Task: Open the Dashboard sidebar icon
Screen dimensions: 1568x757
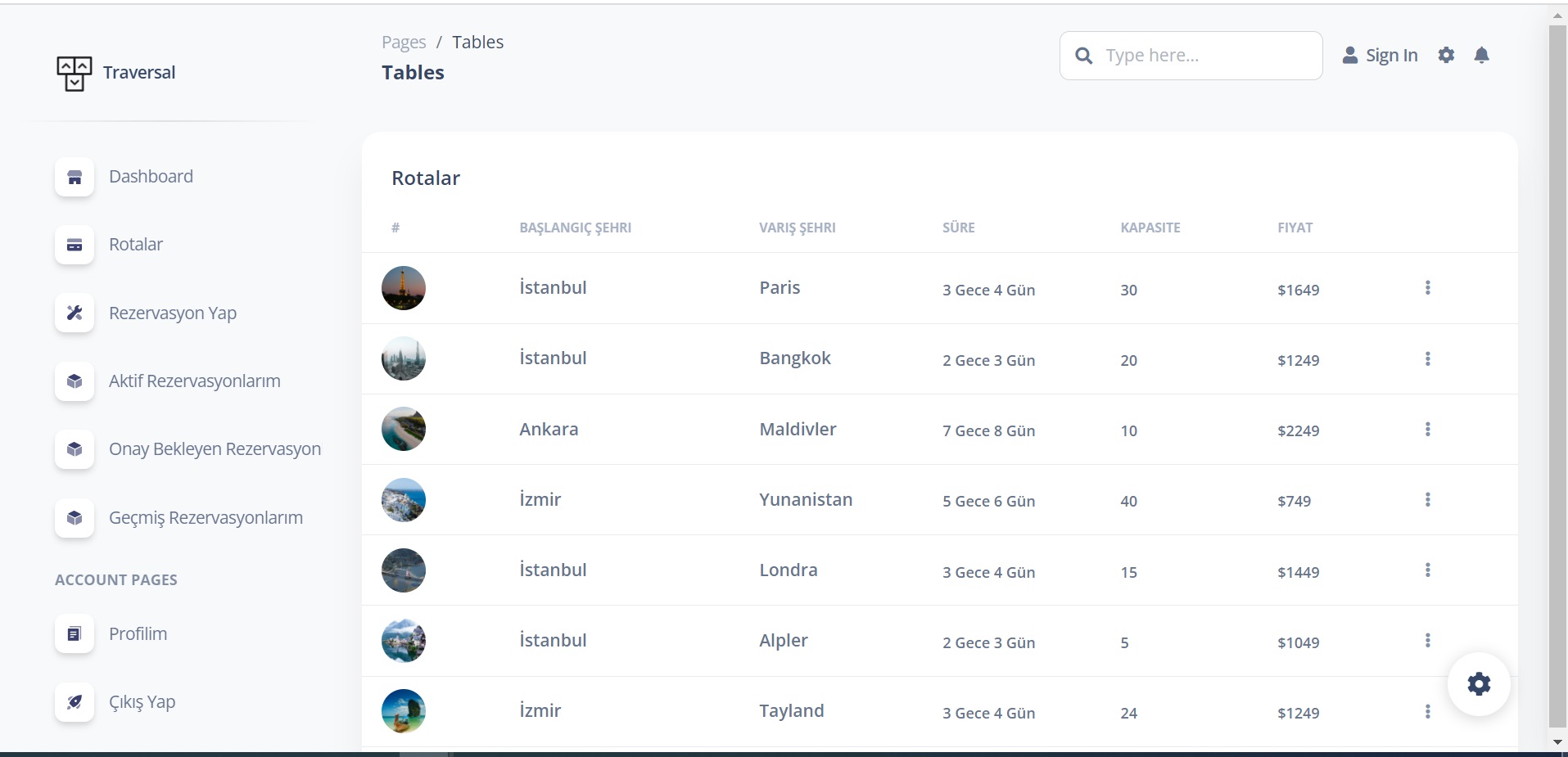Action: pos(75,177)
